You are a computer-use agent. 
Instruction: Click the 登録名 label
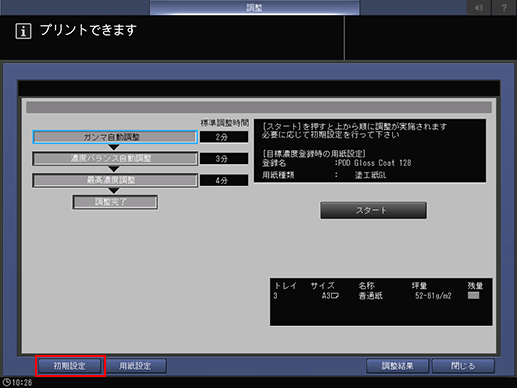click(x=274, y=163)
